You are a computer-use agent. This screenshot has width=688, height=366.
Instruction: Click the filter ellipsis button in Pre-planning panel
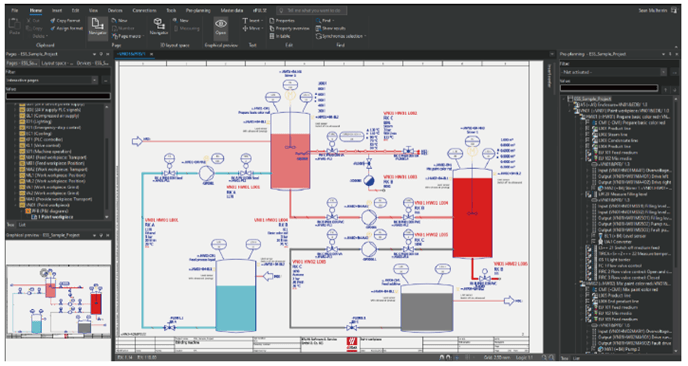(674, 72)
